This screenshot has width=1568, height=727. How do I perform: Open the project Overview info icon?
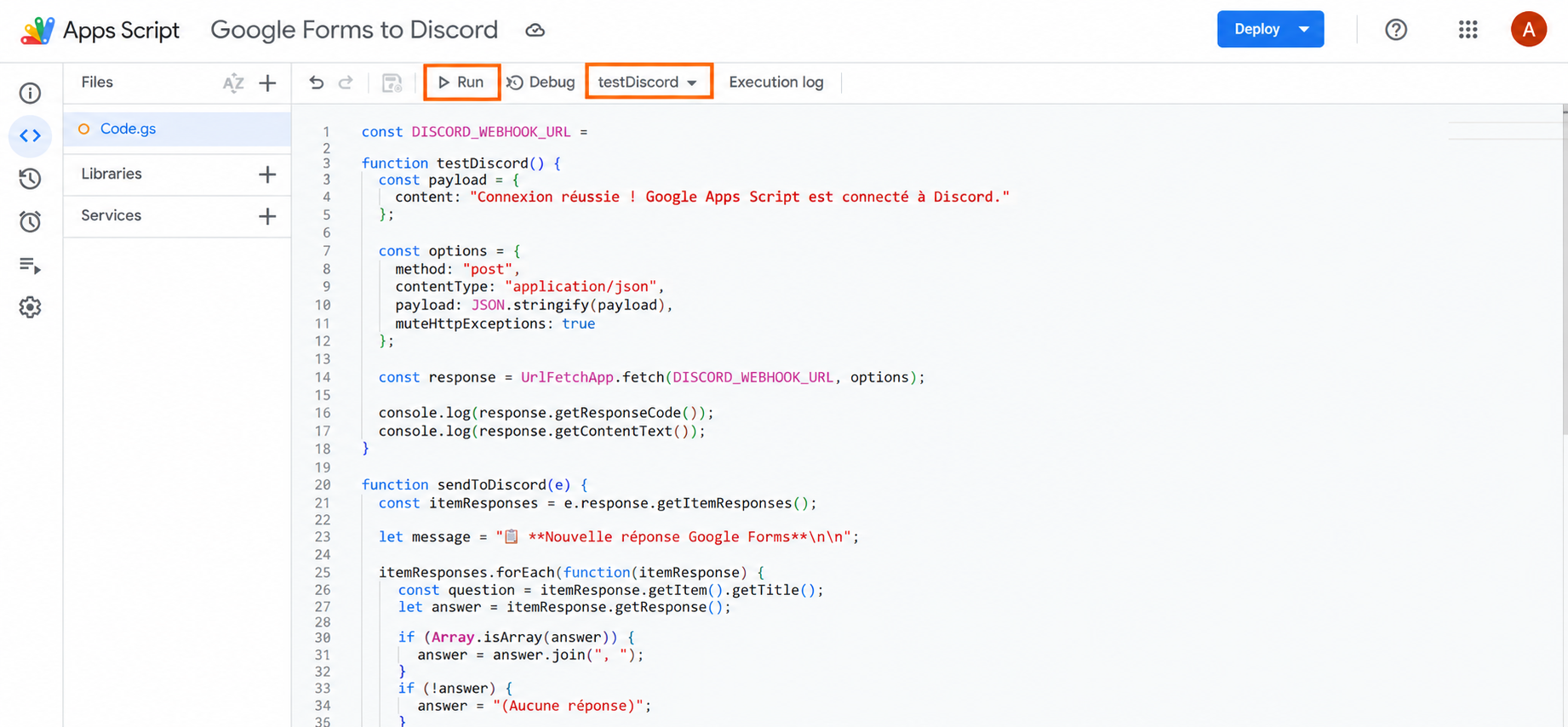pos(30,93)
